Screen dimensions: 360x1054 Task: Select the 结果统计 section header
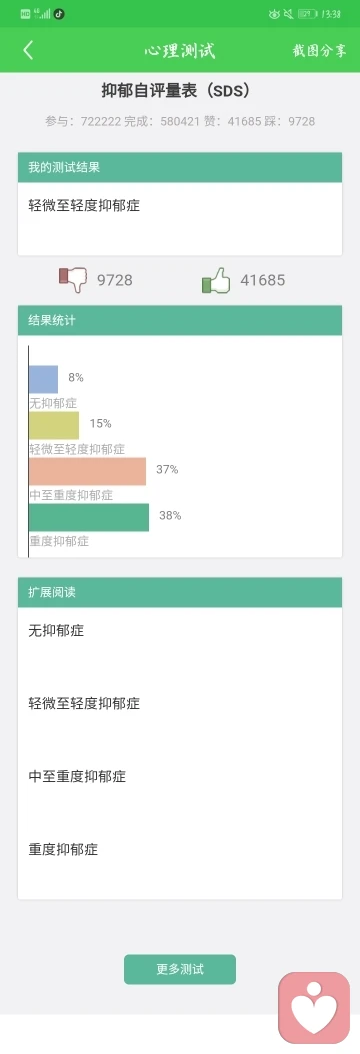tap(180, 321)
